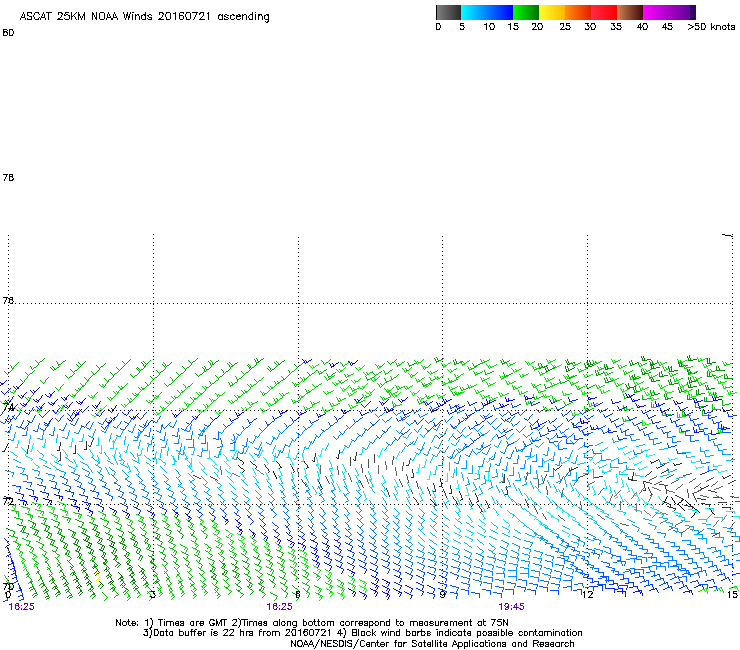The width and height of the screenshot is (740, 650).
Task: Pick the green 15-20 knots legend segment
Action: pyautogui.click(x=526, y=12)
